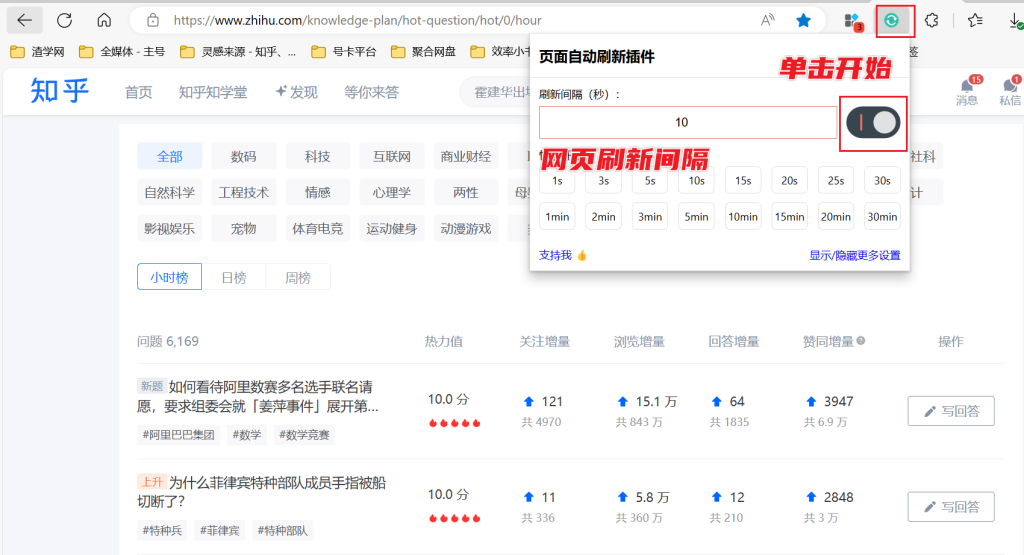
Task: Select the 宠物 category filter
Action: pos(244,229)
